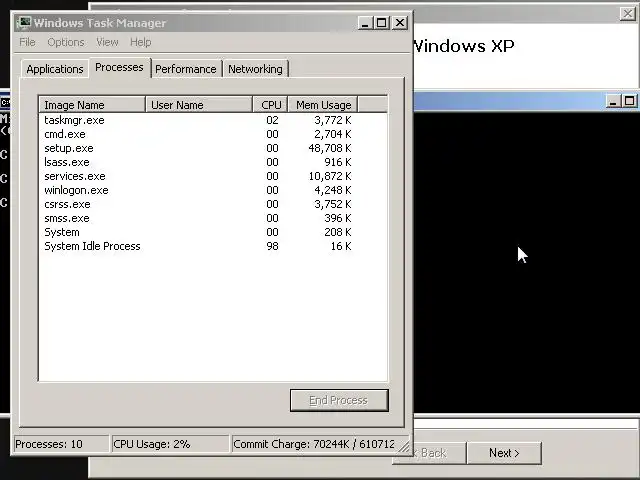Sort by Mem Usage column header

tap(323, 105)
